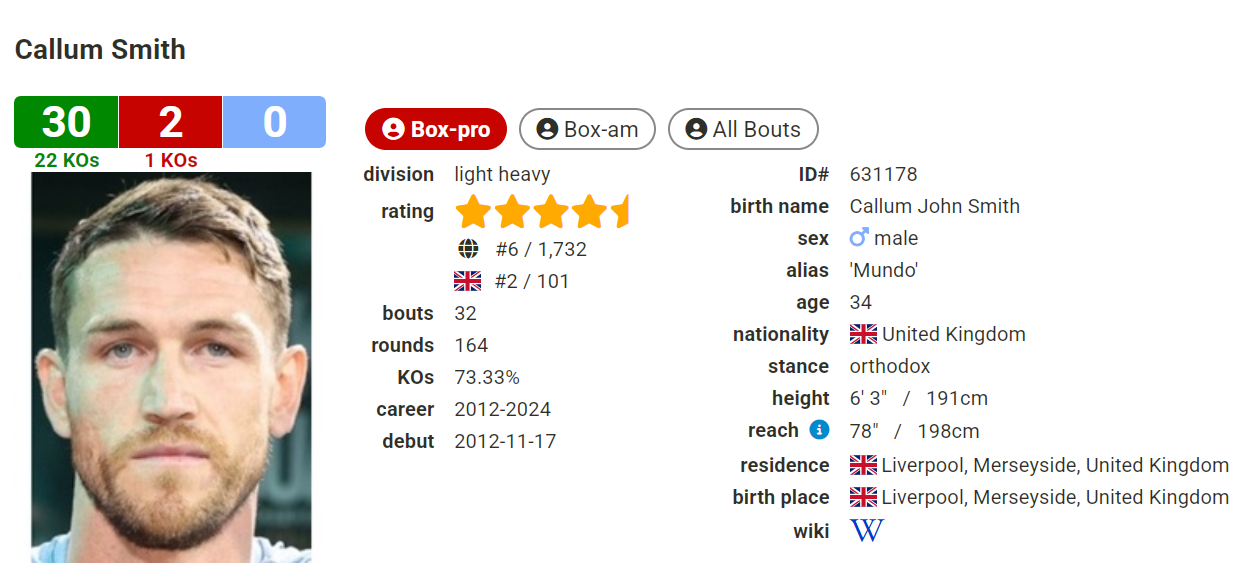Click the Callum Smith name heading
The width and height of the screenshot is (1238, 581).
(100, 50)
